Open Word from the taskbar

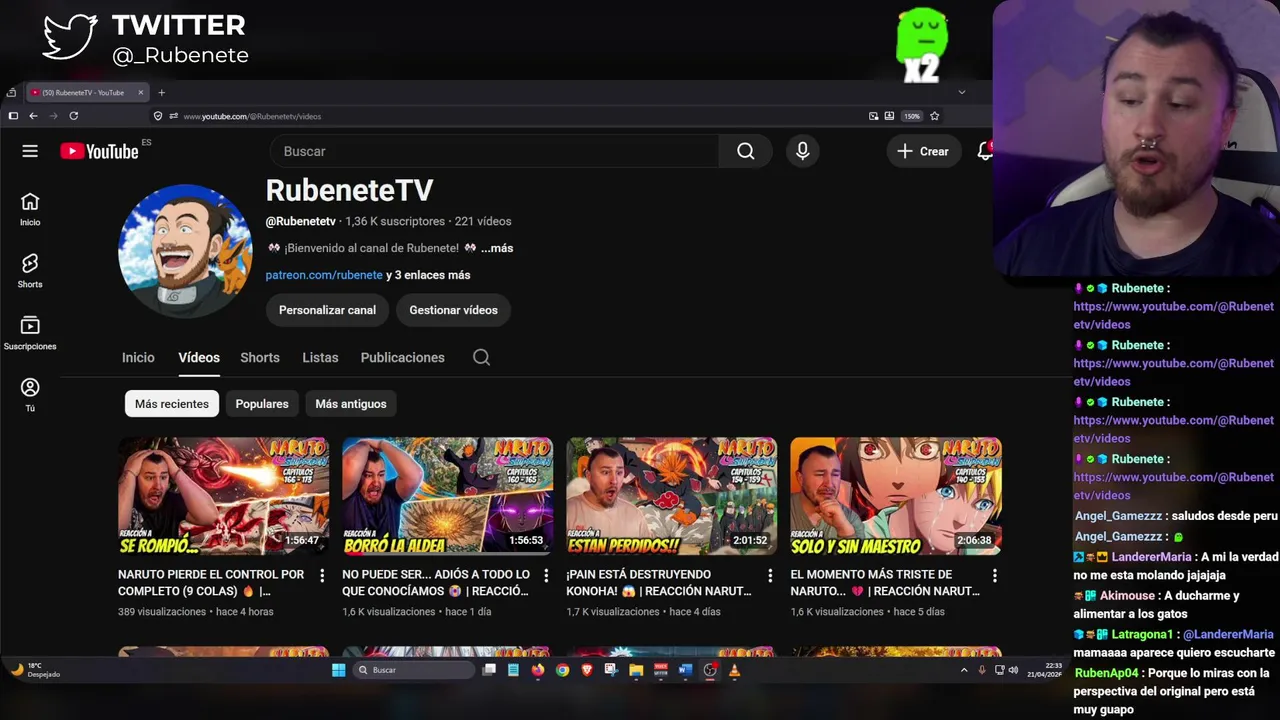click(x=685, y=670)
